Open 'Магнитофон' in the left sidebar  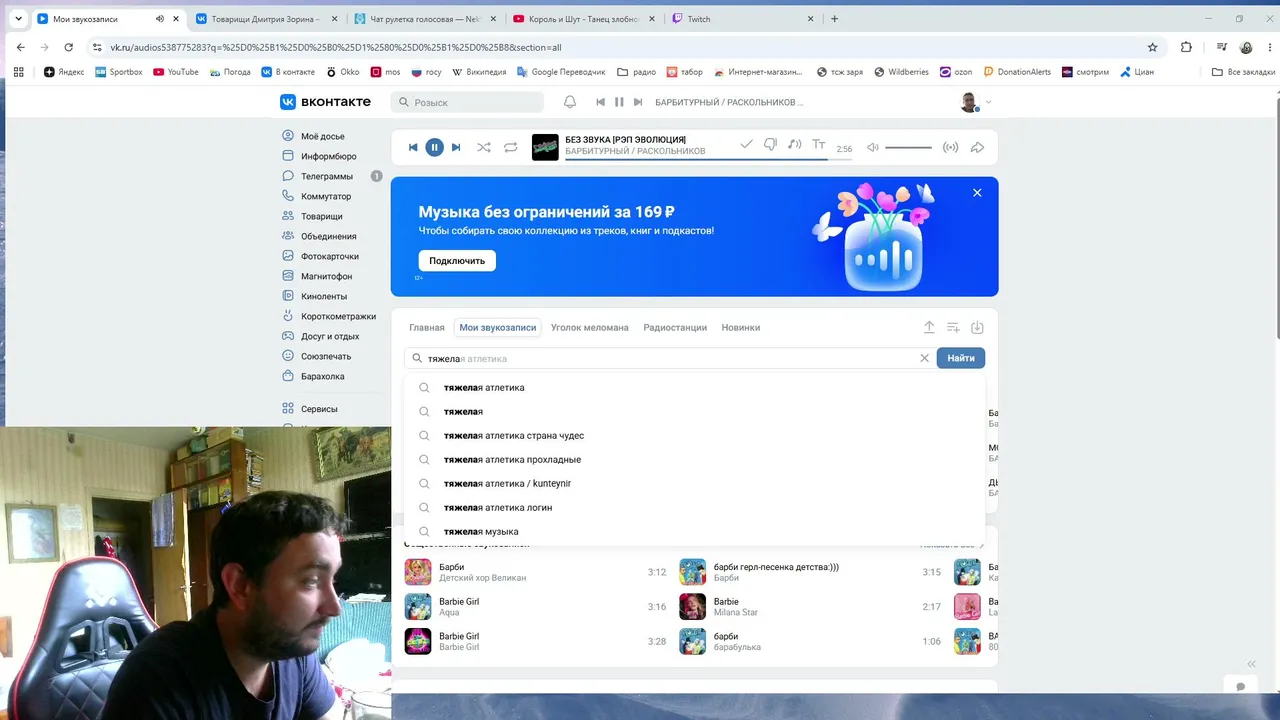327,276
